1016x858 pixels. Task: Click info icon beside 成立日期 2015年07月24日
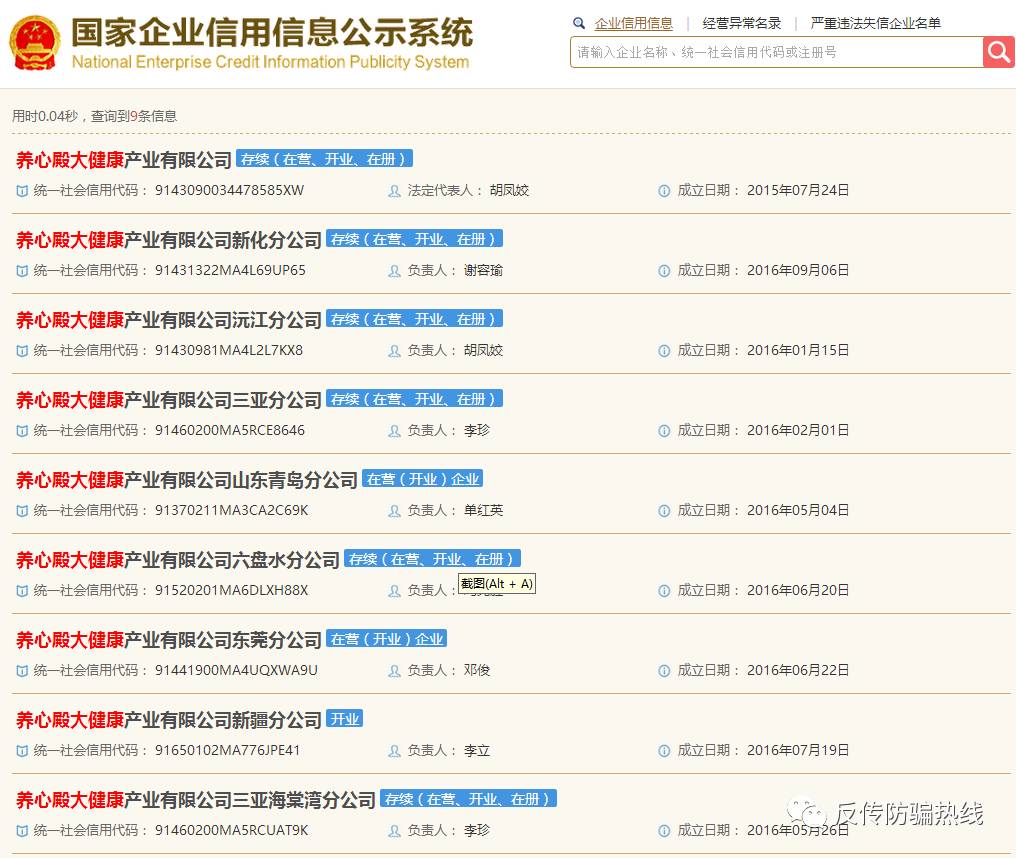point(664,191)
